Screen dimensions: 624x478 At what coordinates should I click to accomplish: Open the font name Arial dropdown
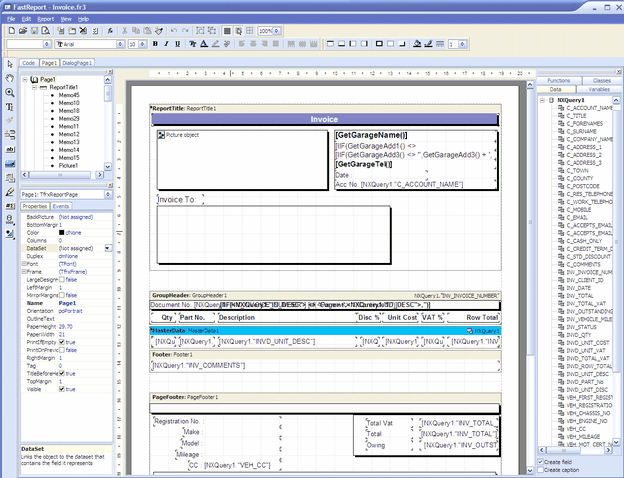pos(120,44)
